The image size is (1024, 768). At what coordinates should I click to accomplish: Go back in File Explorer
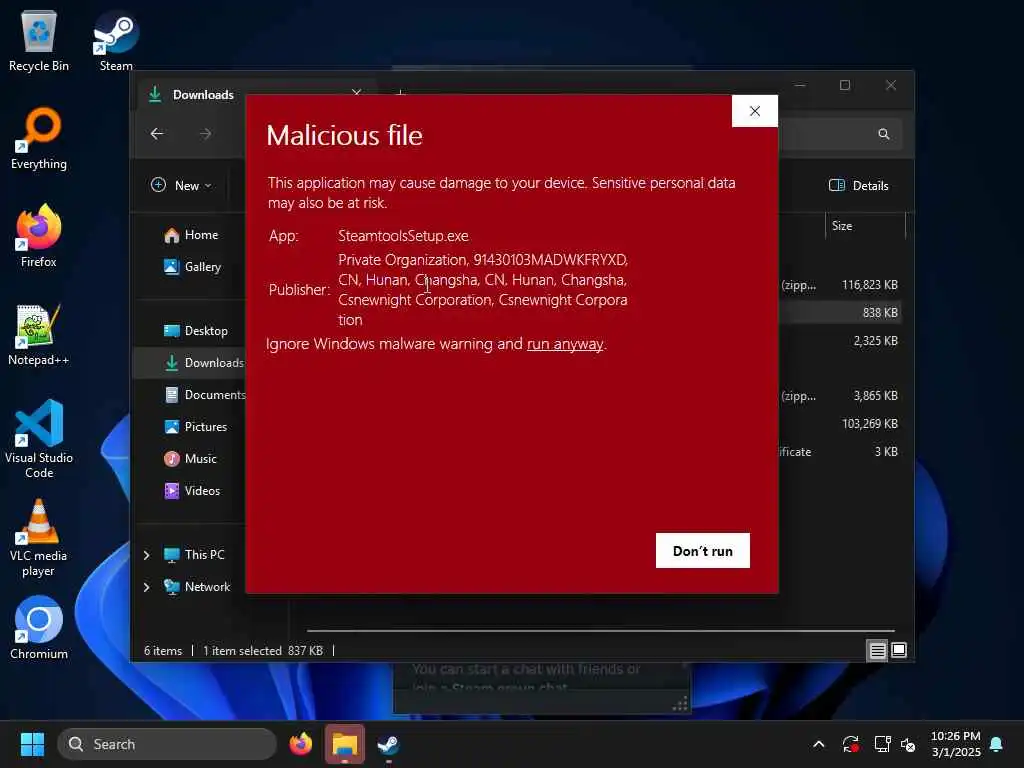tap(157, 134)
